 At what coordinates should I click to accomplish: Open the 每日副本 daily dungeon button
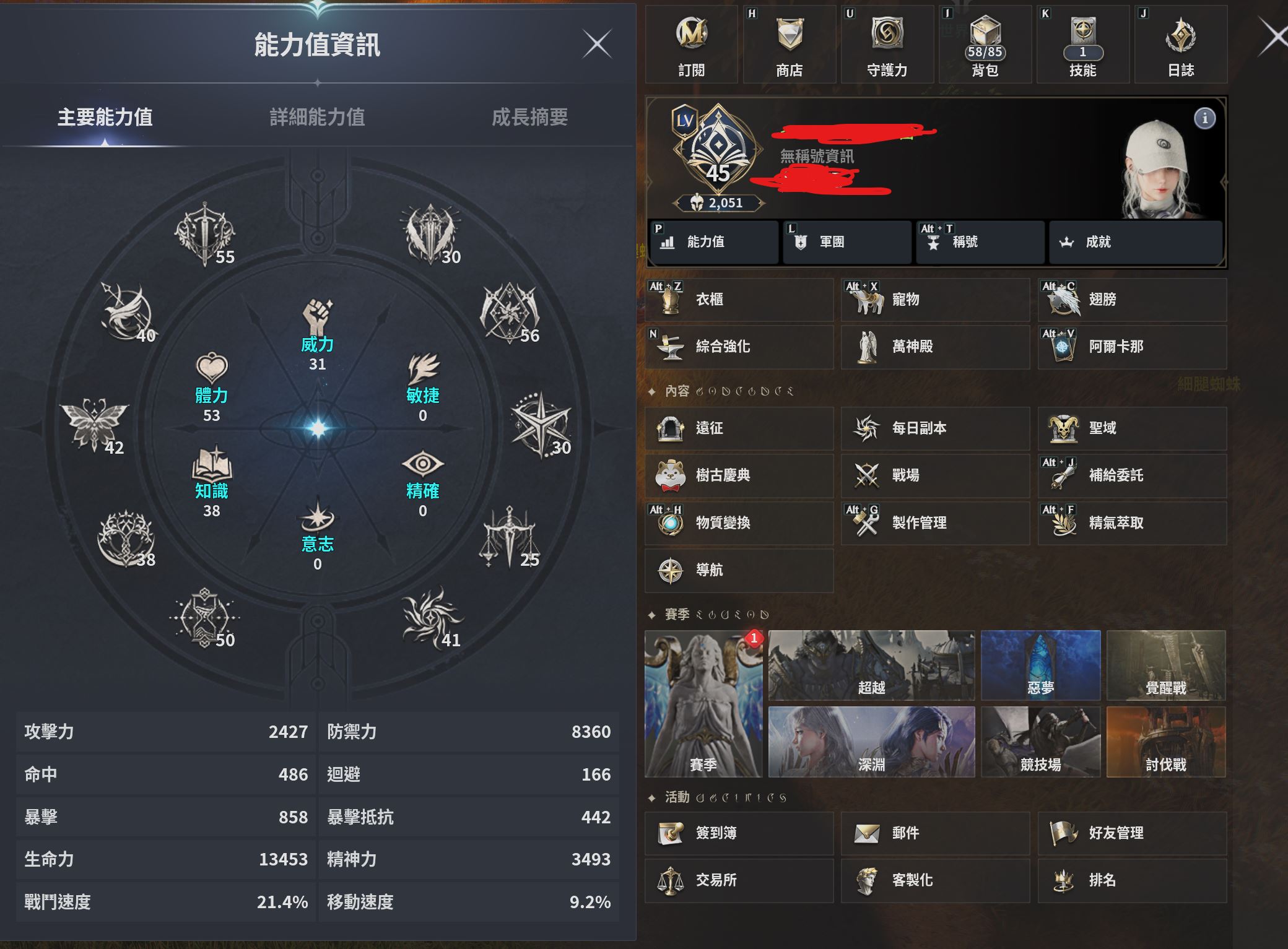pyautogui.click(x=935, y=428)
